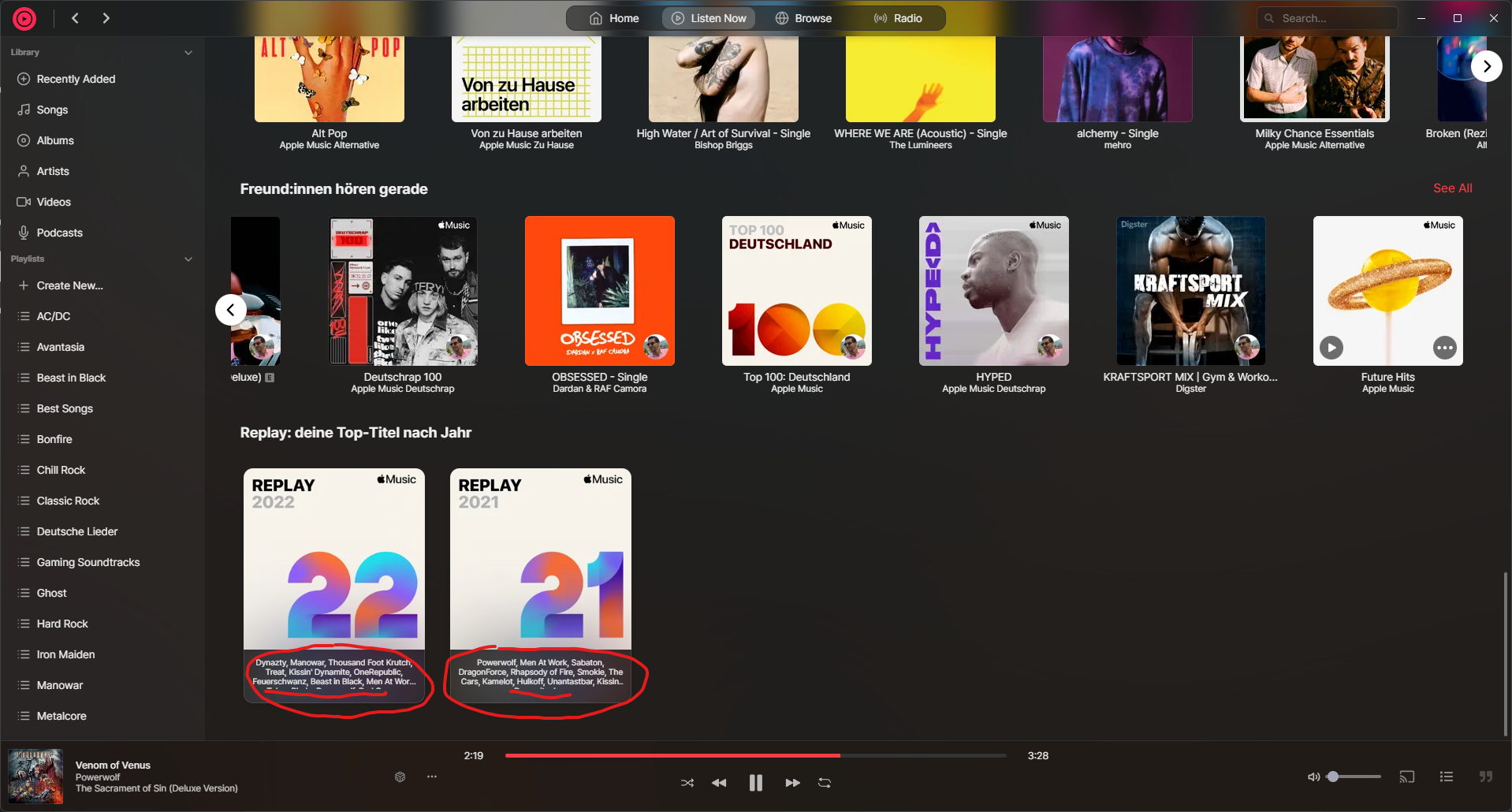Collapse the Playlists section
Screen dimensions: 1512x812
(x=188, y=259)
